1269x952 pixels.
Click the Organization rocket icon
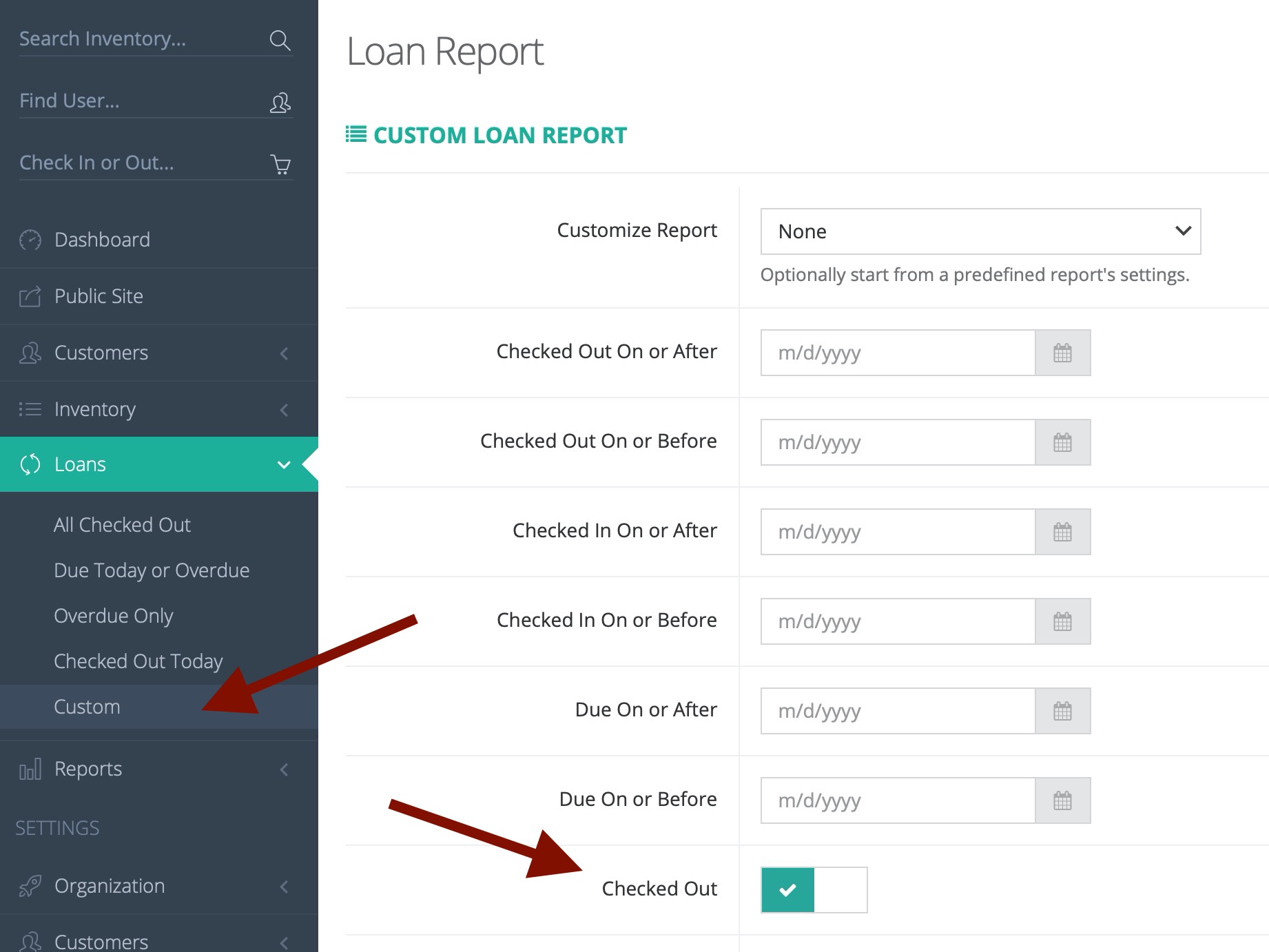[x=30, y=886]
